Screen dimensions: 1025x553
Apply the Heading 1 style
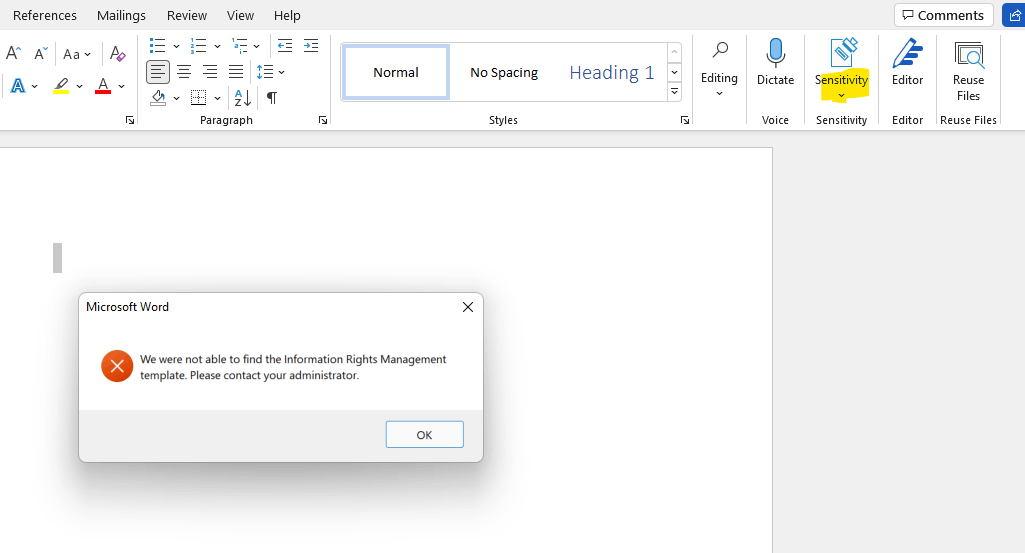click(611, 72)
